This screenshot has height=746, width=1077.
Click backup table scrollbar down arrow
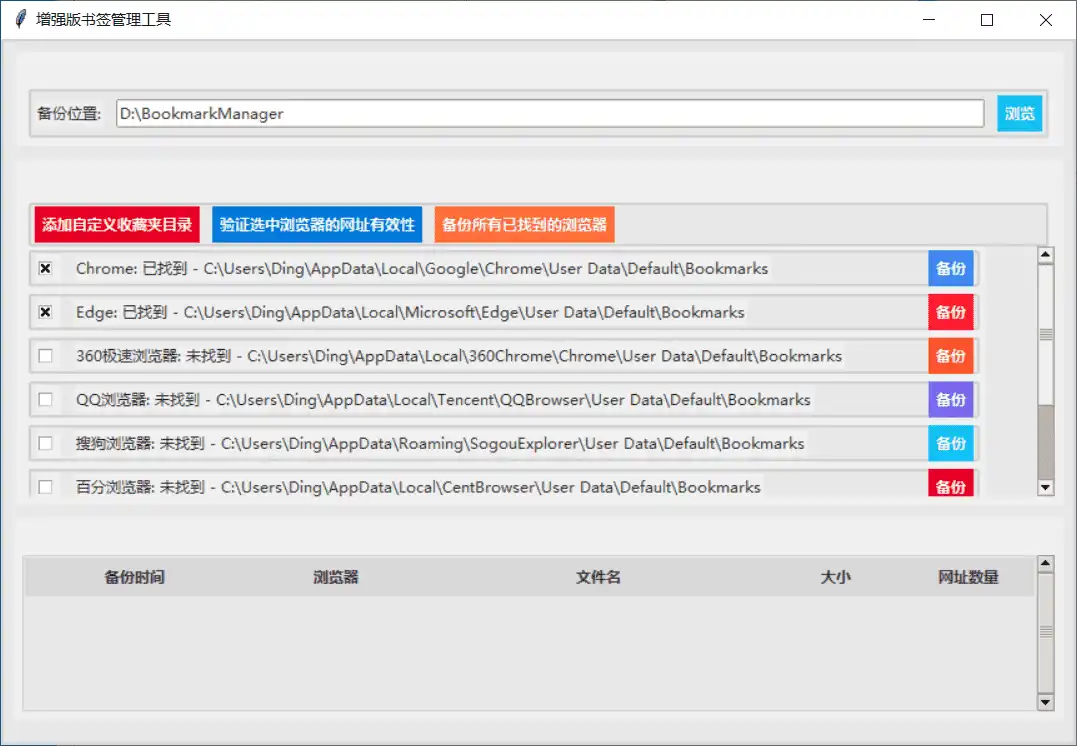[x=1045, y=702]
